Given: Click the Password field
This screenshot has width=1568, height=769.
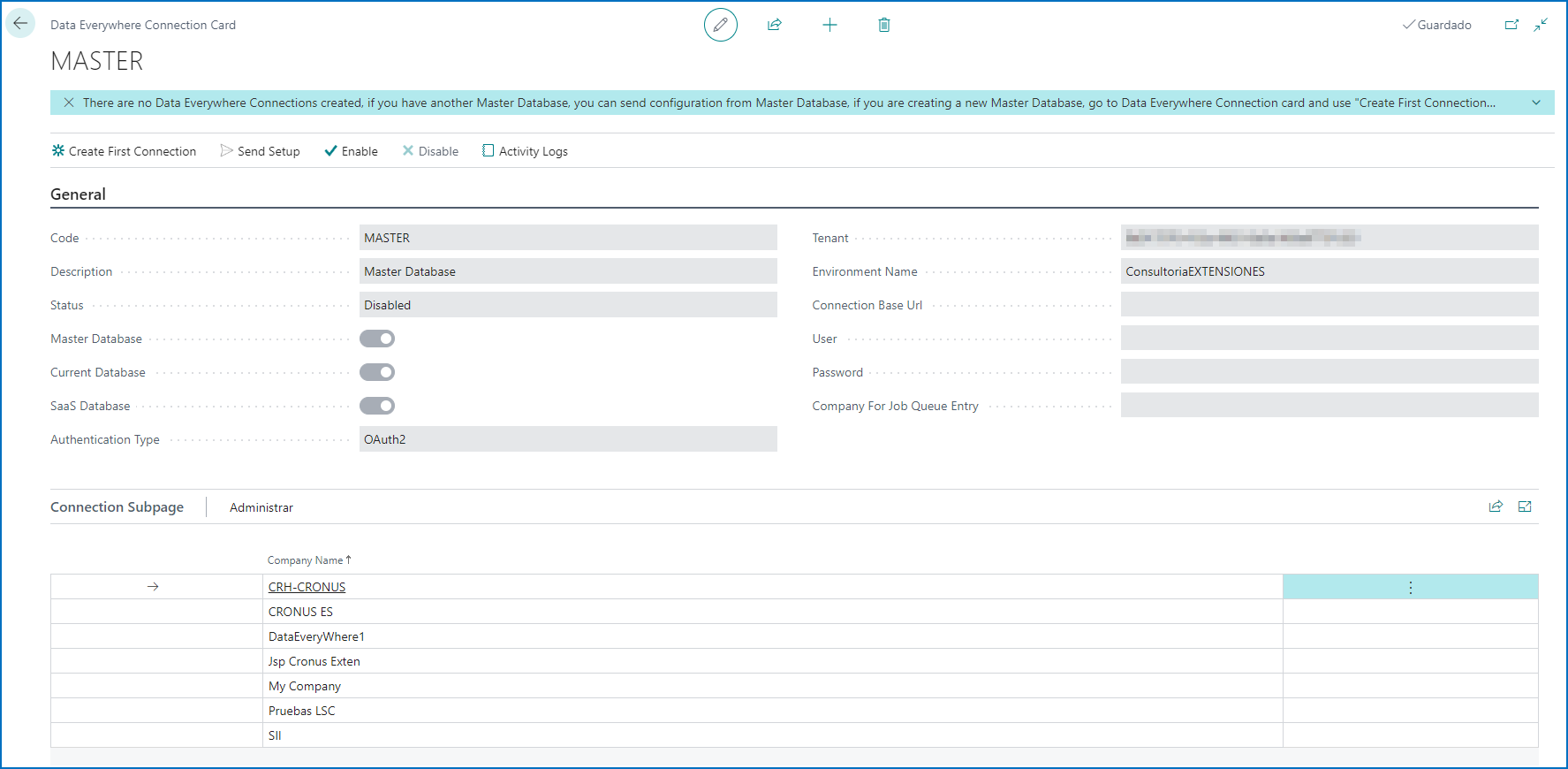Looking at the screenshot, I should point(1329,372).
